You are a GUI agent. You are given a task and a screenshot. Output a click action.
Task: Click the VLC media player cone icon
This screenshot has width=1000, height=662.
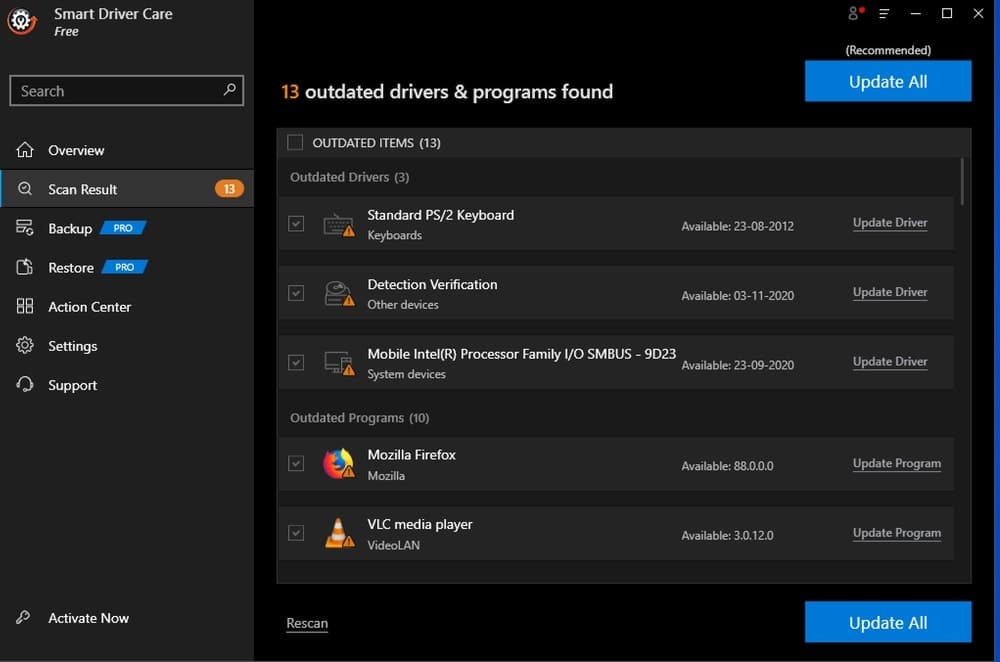point(339,533)
